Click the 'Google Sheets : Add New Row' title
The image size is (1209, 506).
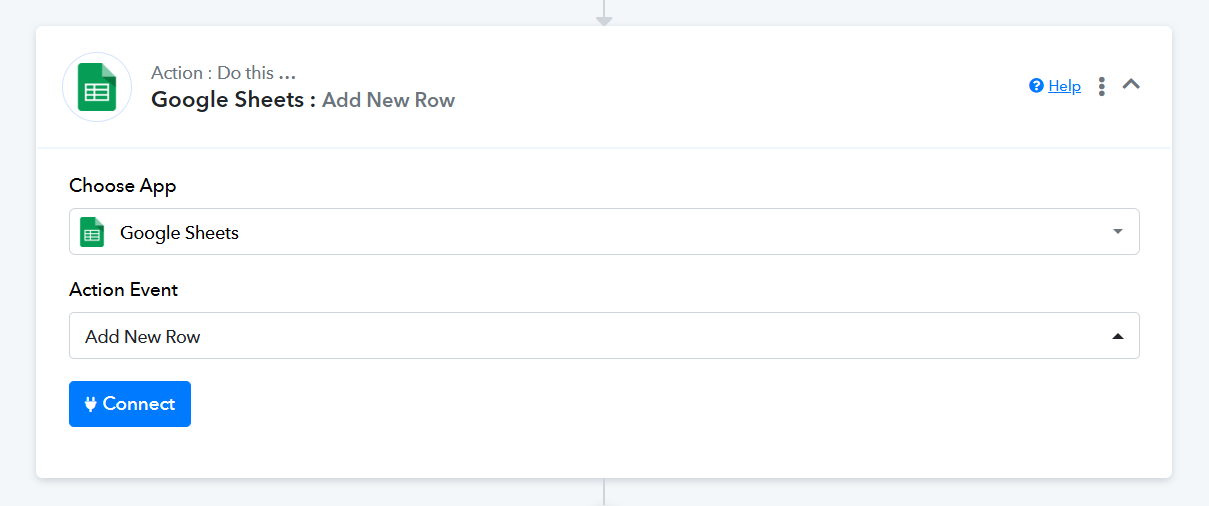point(303,100)
